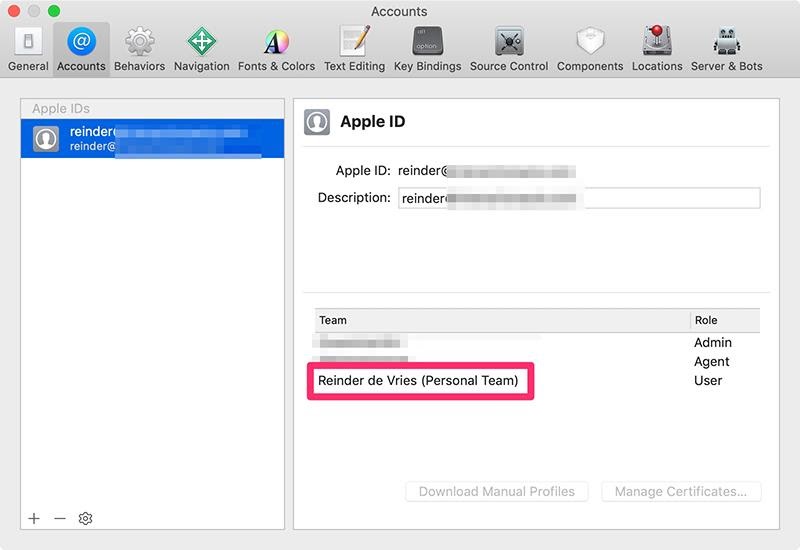Viewport: 800px width, 550px height.
Task: Open Text Editing preferences
Action: click(354, 49)
